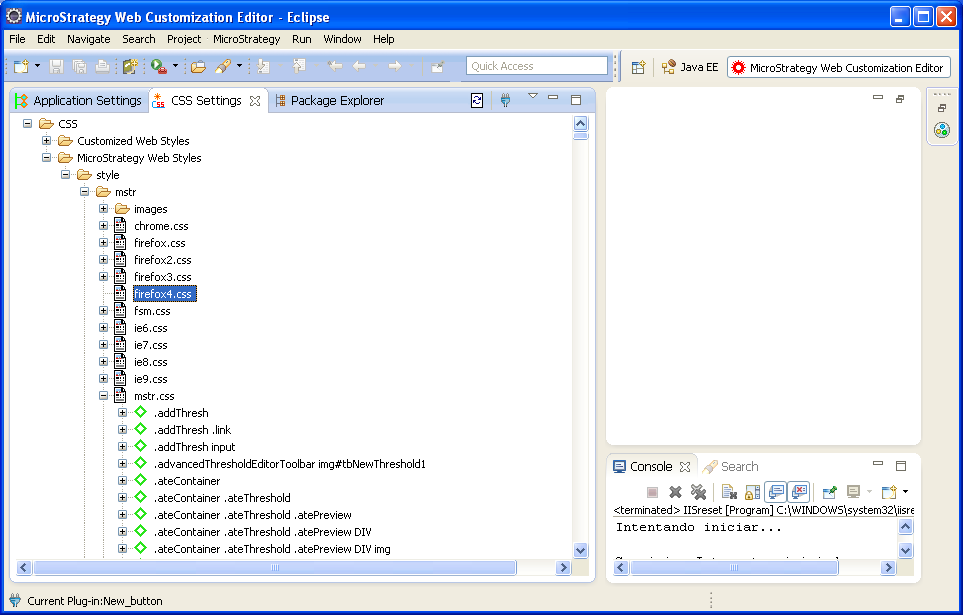Open the MicroStrategy Web Customization Editor perspective
The image size is (963, 615).
pos(838,68)
